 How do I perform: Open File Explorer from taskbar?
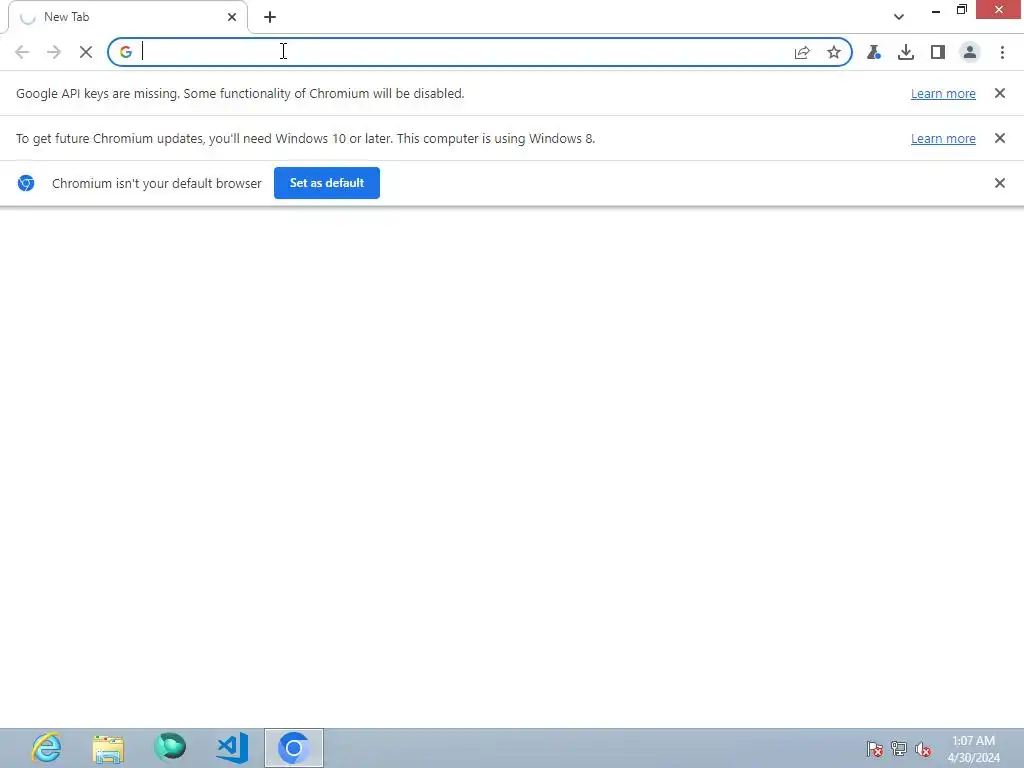click(108, 748)
